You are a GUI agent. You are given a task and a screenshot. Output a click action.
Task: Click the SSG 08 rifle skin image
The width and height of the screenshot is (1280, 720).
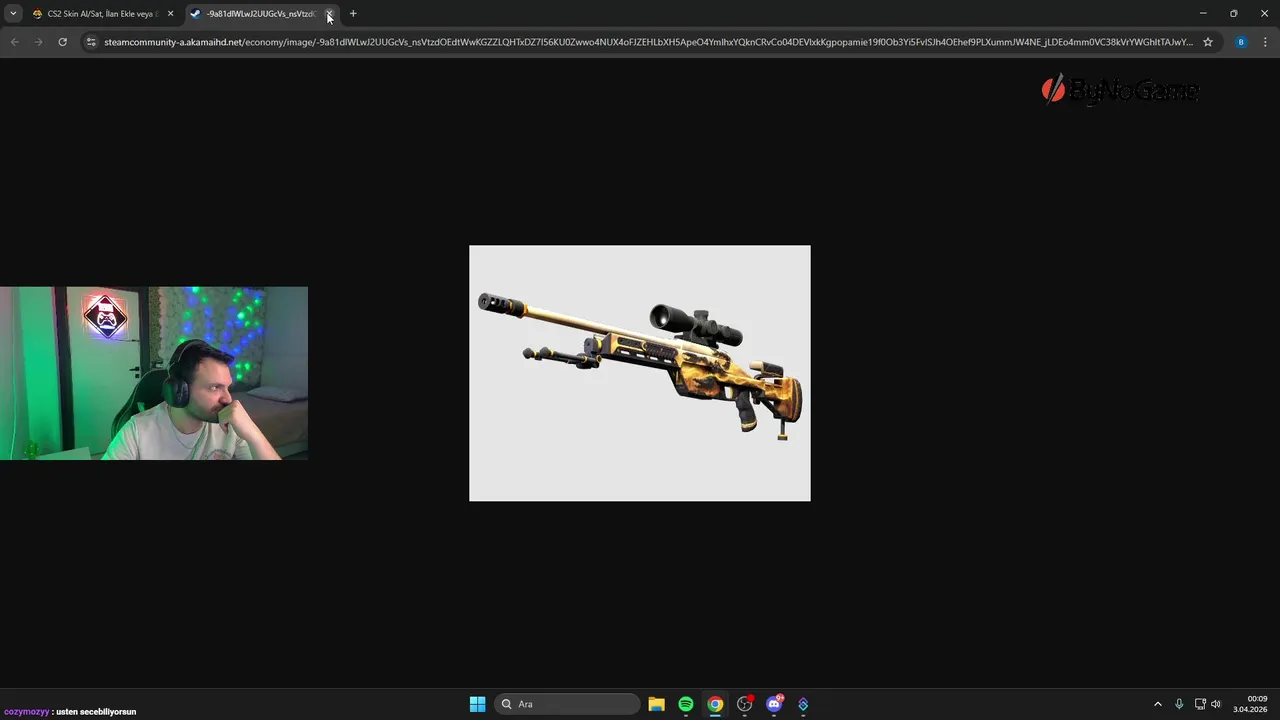[640, 373]
